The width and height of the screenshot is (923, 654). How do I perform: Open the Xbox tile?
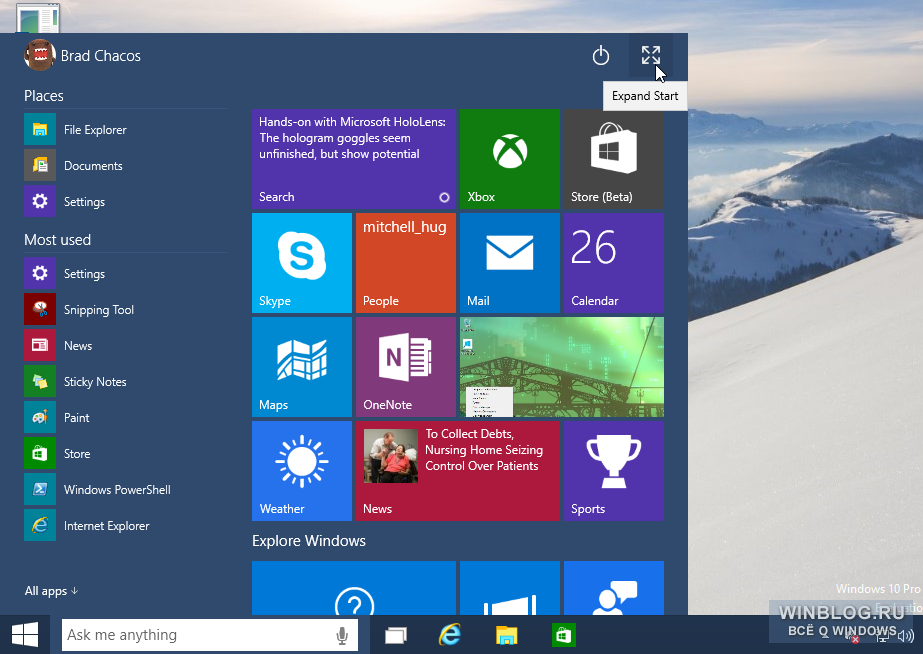(510, 159)
